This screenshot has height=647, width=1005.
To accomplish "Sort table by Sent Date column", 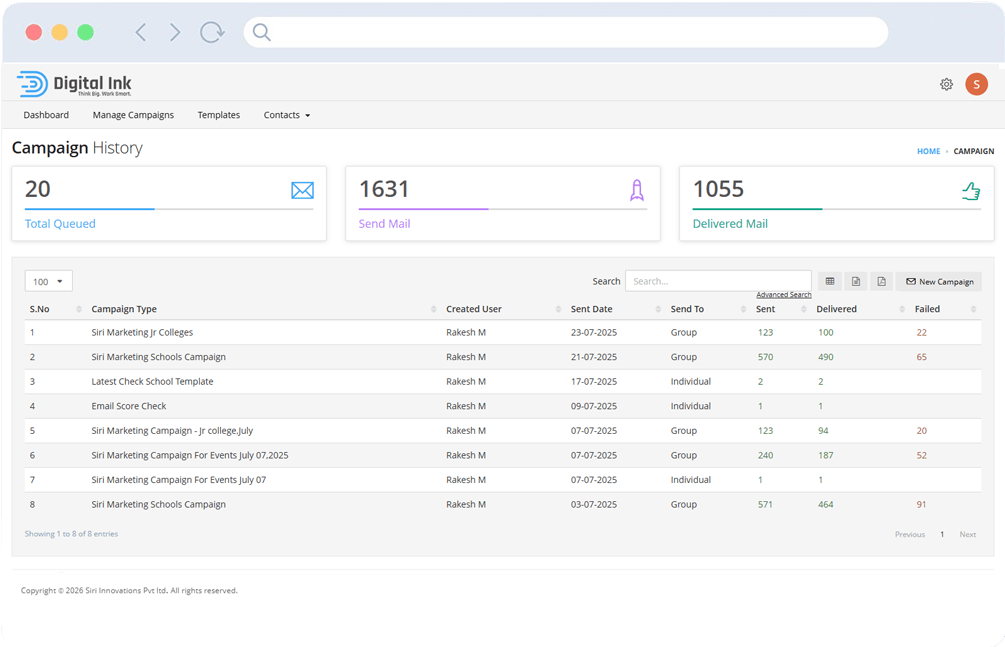I will [x=592, y=309].
